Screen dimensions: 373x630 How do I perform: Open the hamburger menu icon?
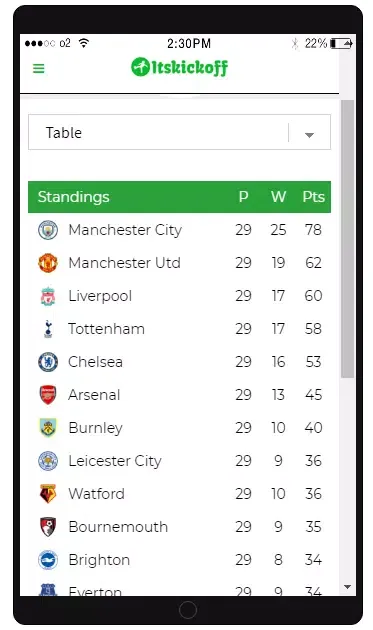(39, 68)
